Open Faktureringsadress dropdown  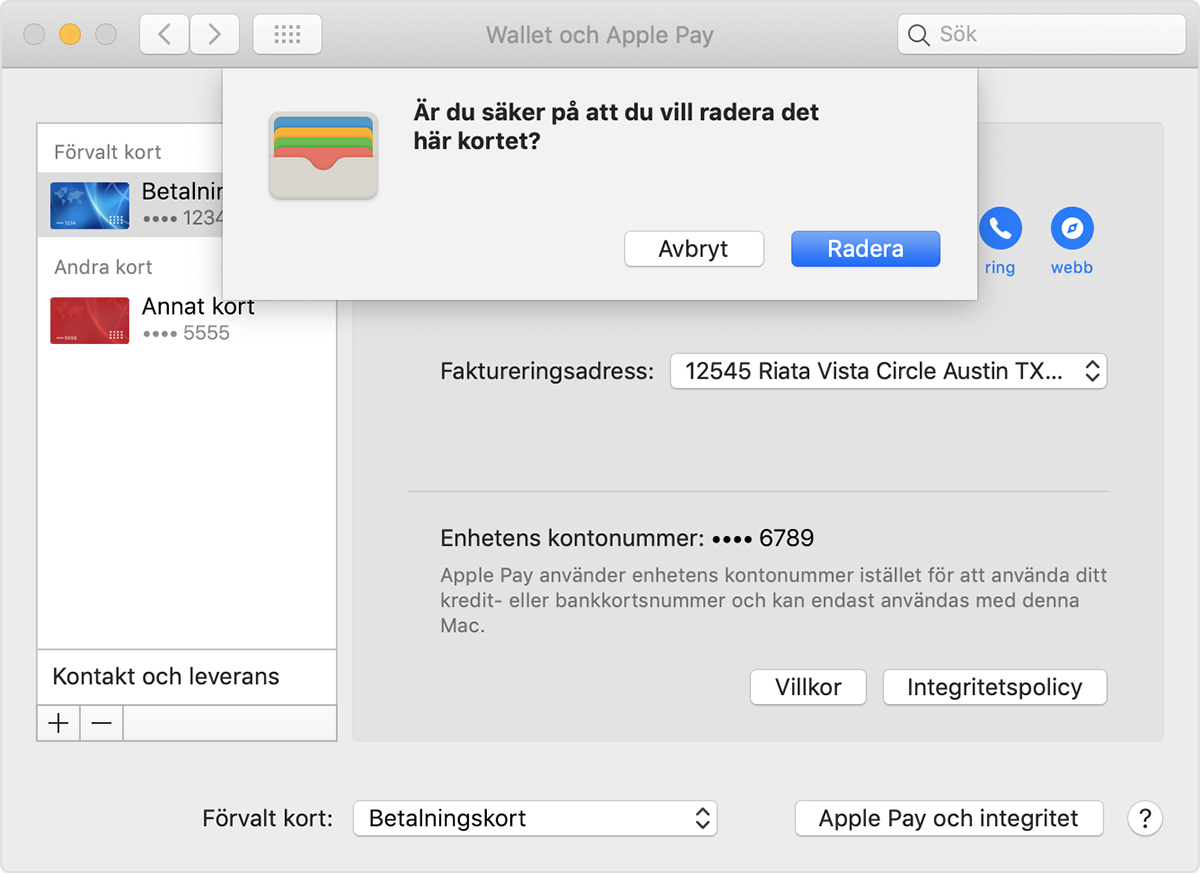coord(888,371)
